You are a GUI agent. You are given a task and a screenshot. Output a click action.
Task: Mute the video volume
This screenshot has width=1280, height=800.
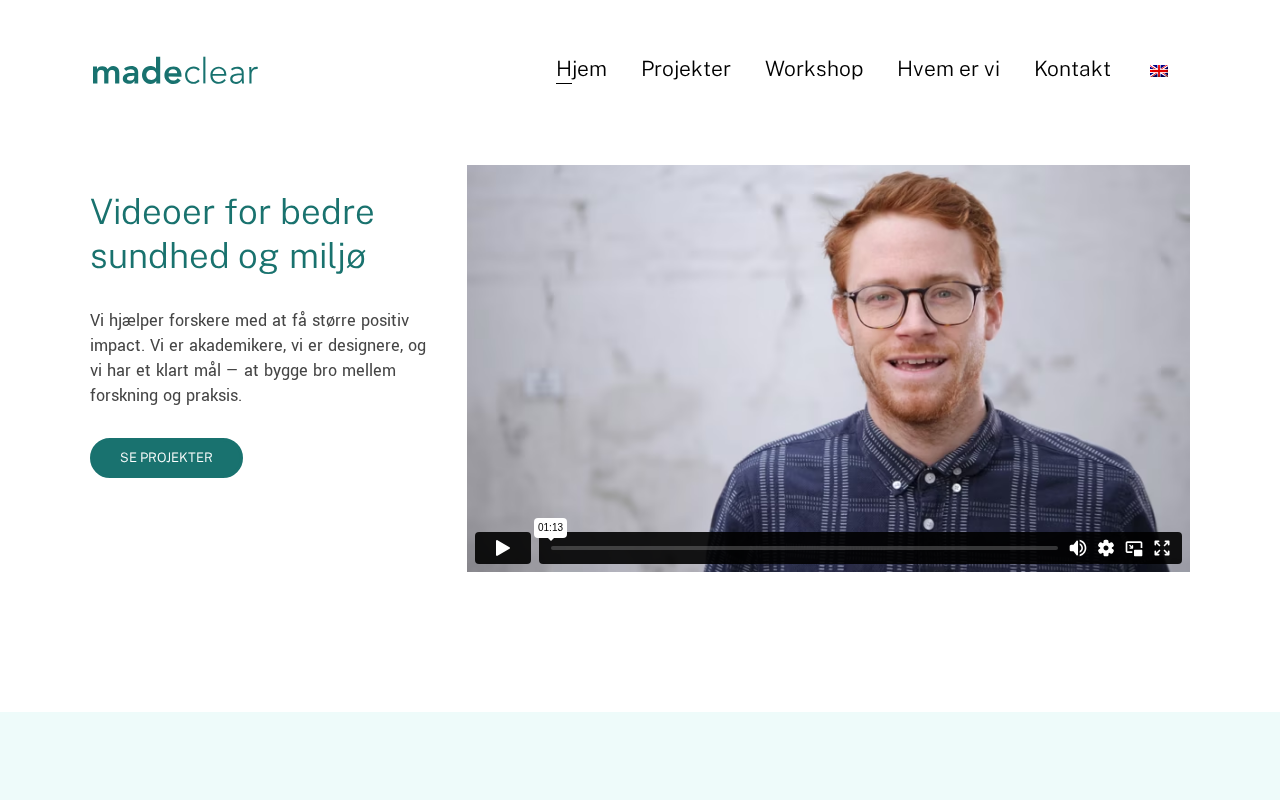click(x=1078, y=548)
